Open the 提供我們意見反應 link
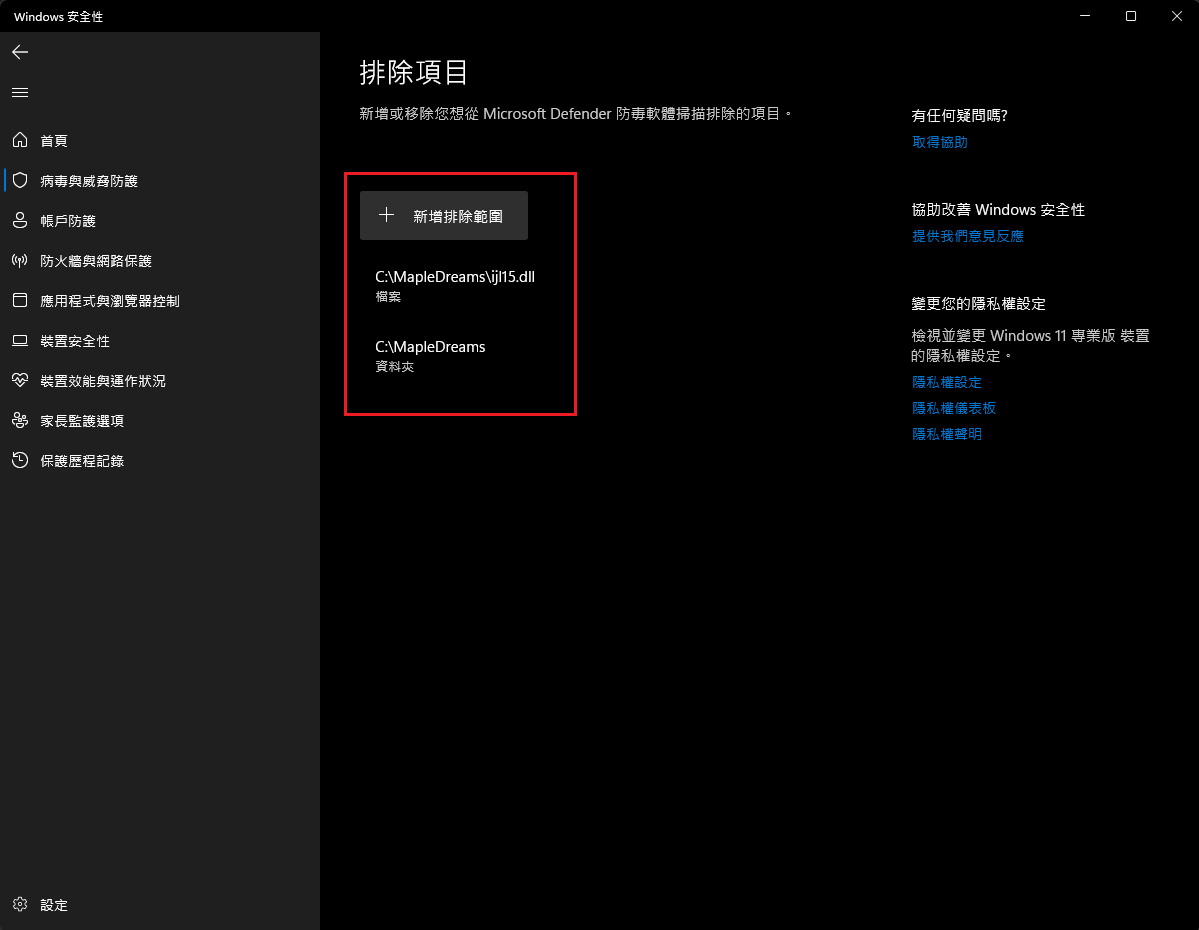 [x=967, y=236]
